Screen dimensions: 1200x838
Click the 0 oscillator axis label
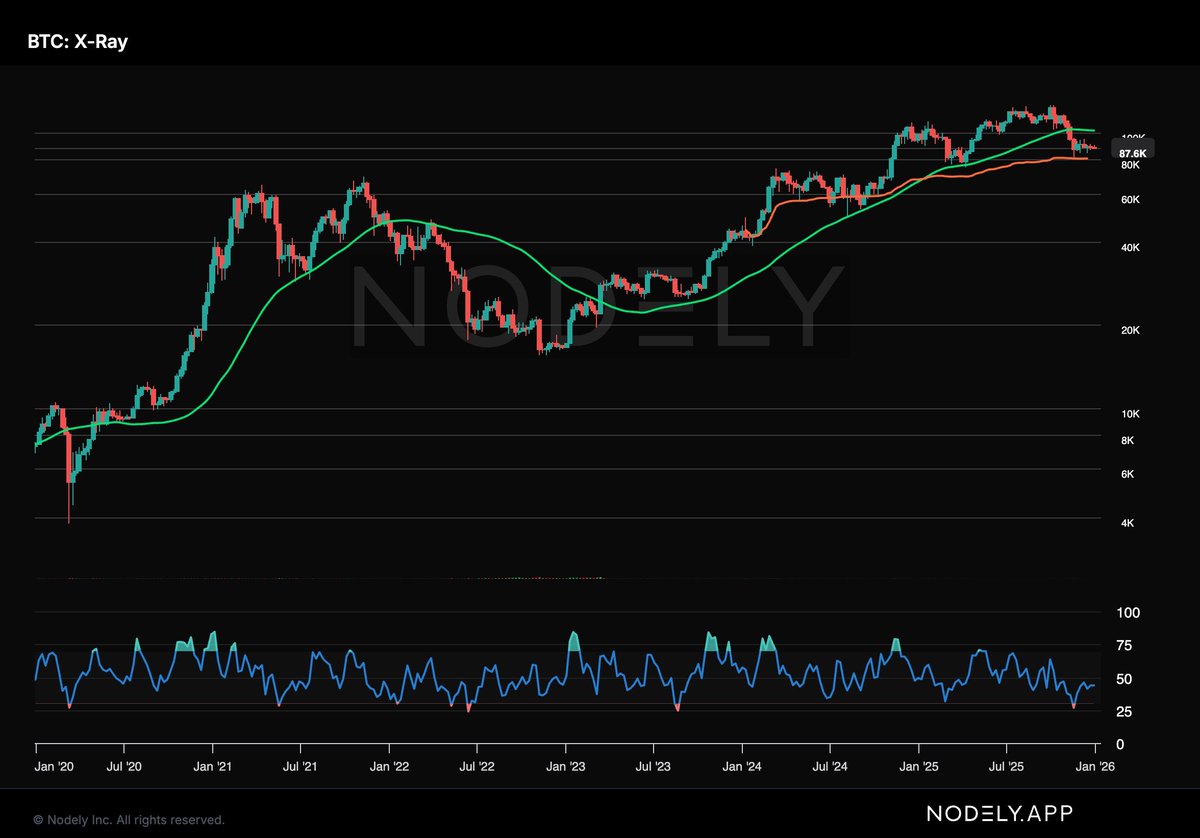[1121, 745]
